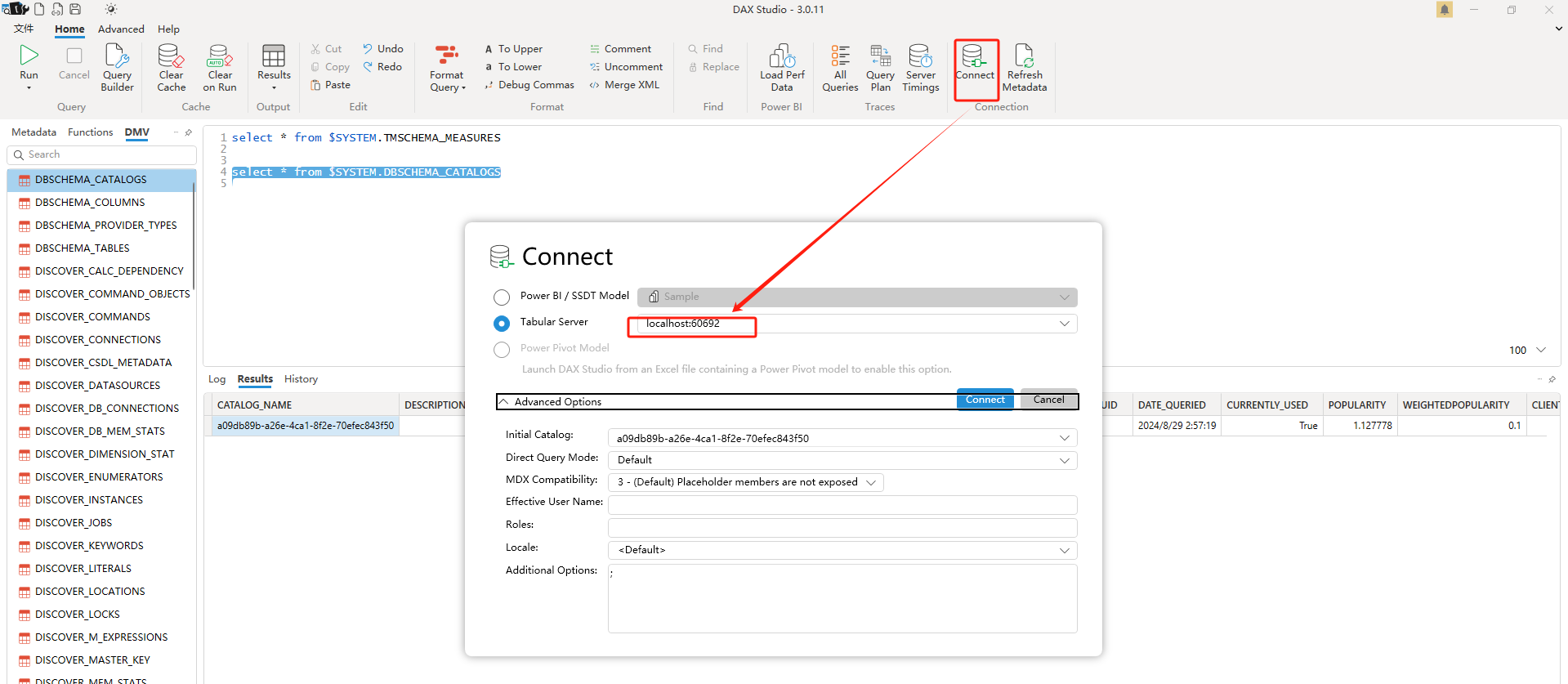Image resolution: width=1568 pixels, height=684 pixels.
Task: Click the save icon in title bar
Action: coord(75,9)
